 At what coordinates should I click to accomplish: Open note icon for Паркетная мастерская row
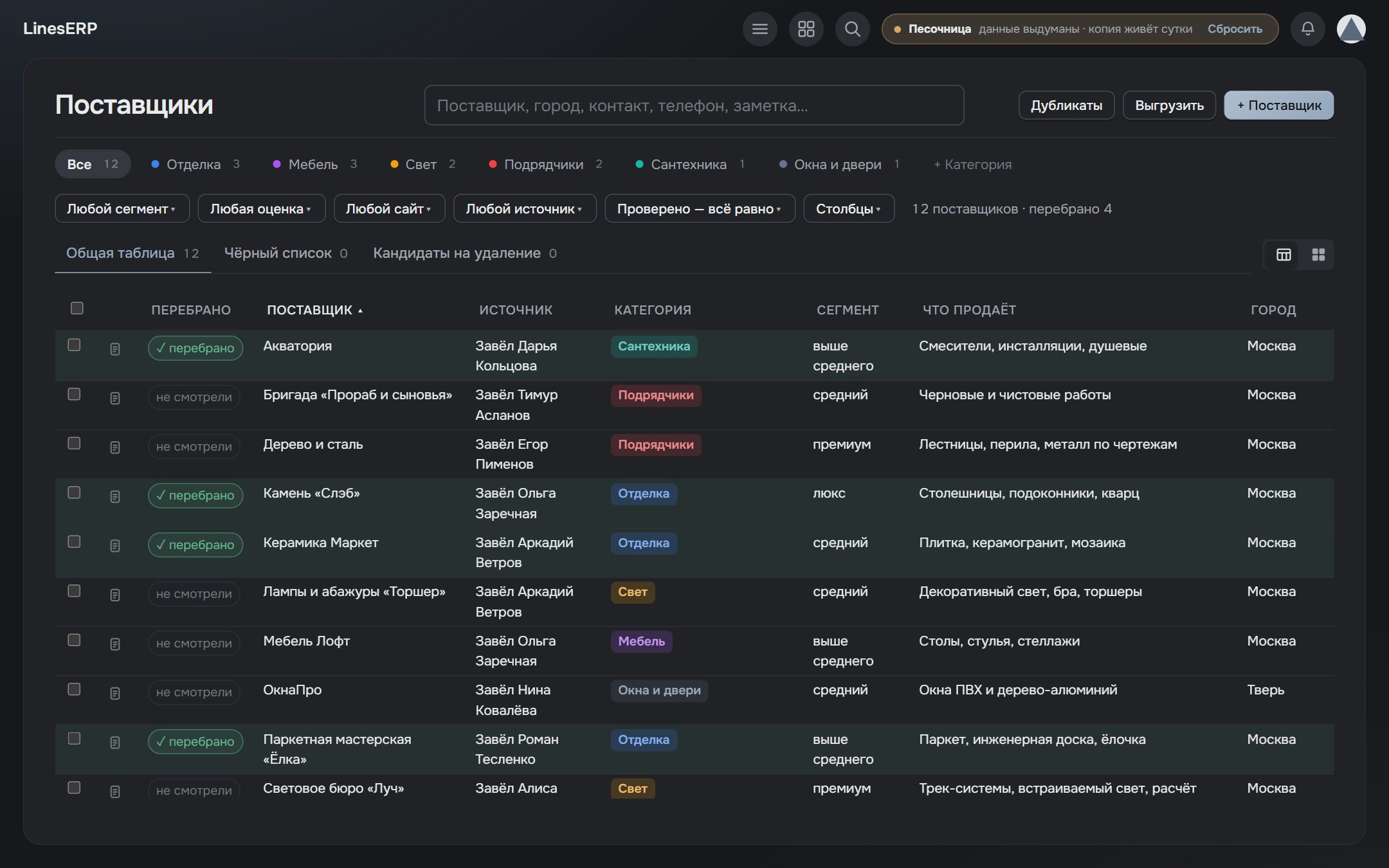115,743
